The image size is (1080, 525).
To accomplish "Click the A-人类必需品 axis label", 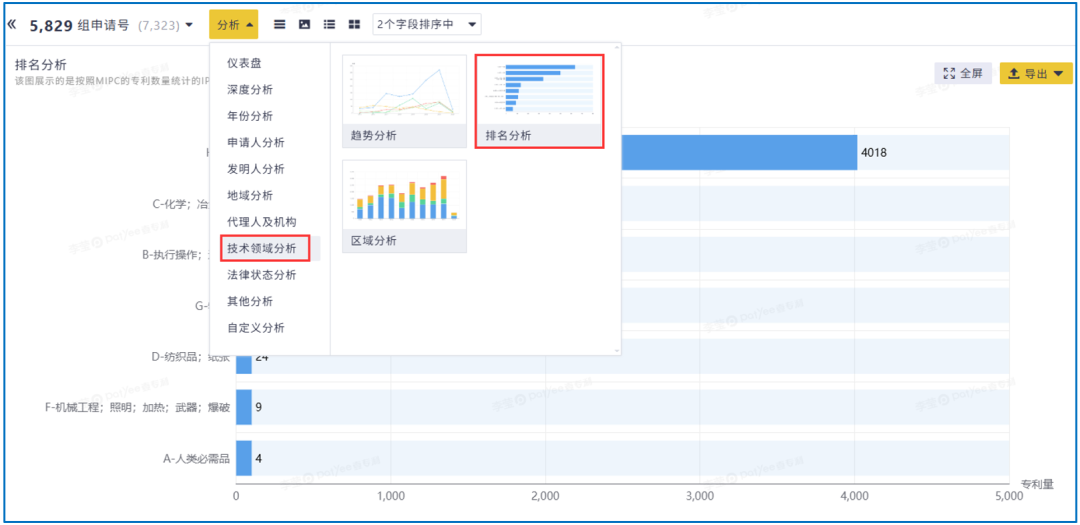I will tap(196, 458).
